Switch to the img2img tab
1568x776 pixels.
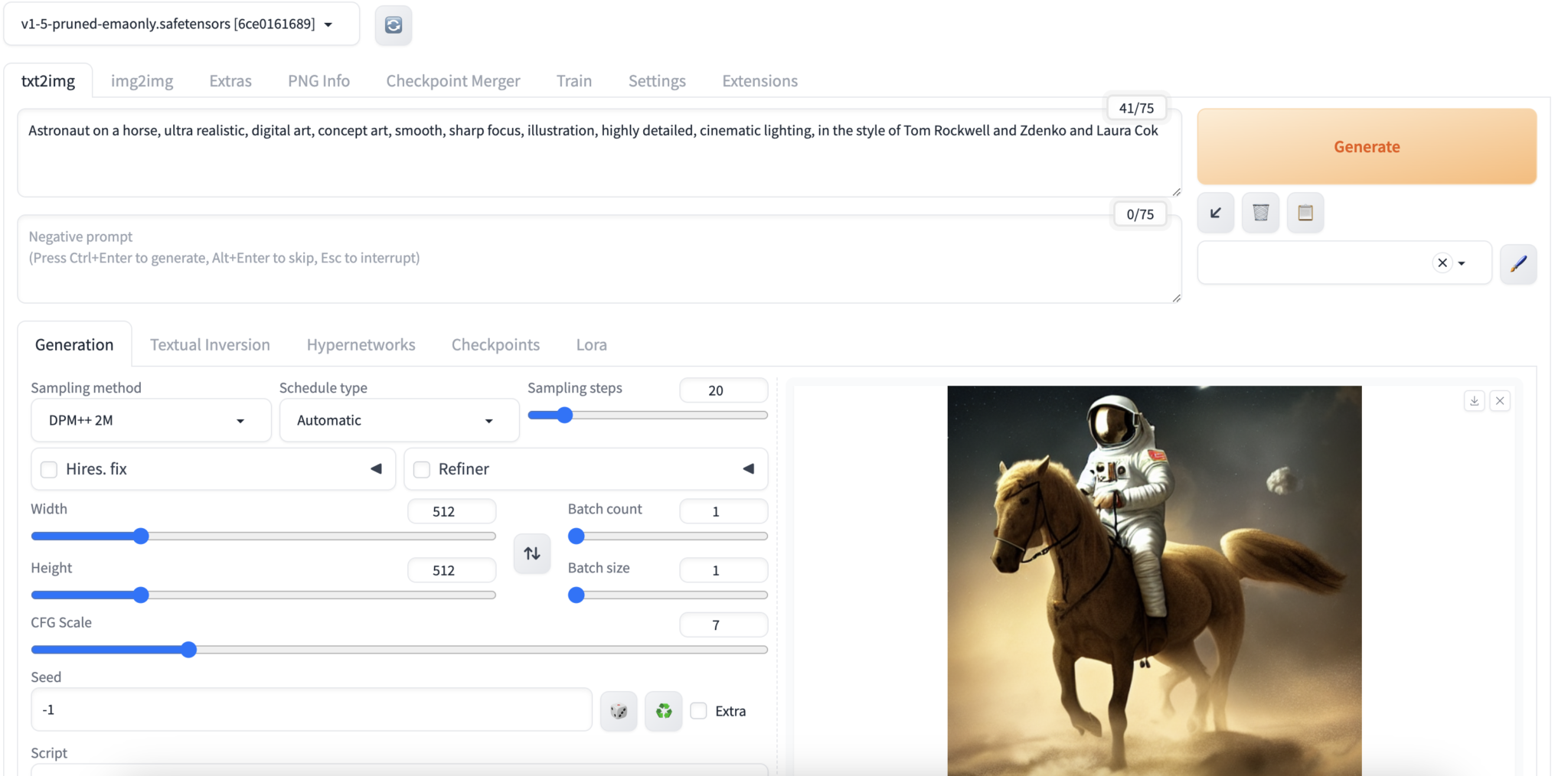pos(142,81)
